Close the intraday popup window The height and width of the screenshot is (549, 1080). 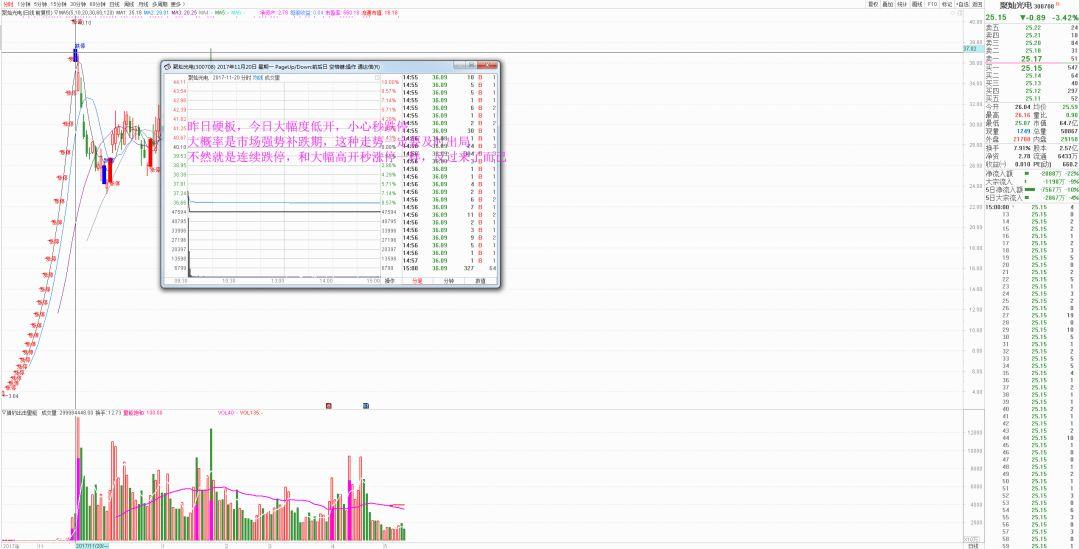(x=487, y=65)
